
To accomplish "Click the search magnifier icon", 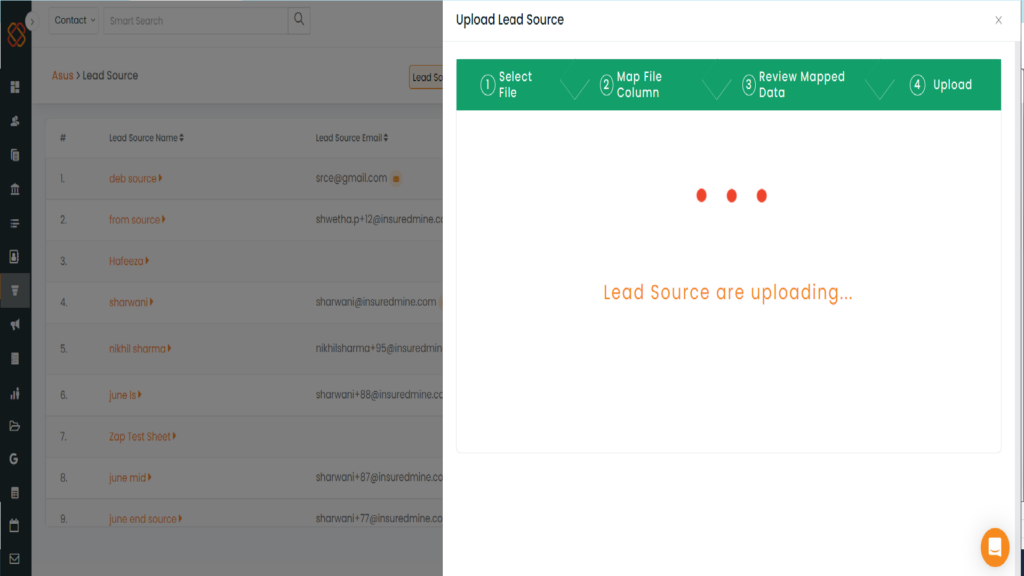I will 299,20.
